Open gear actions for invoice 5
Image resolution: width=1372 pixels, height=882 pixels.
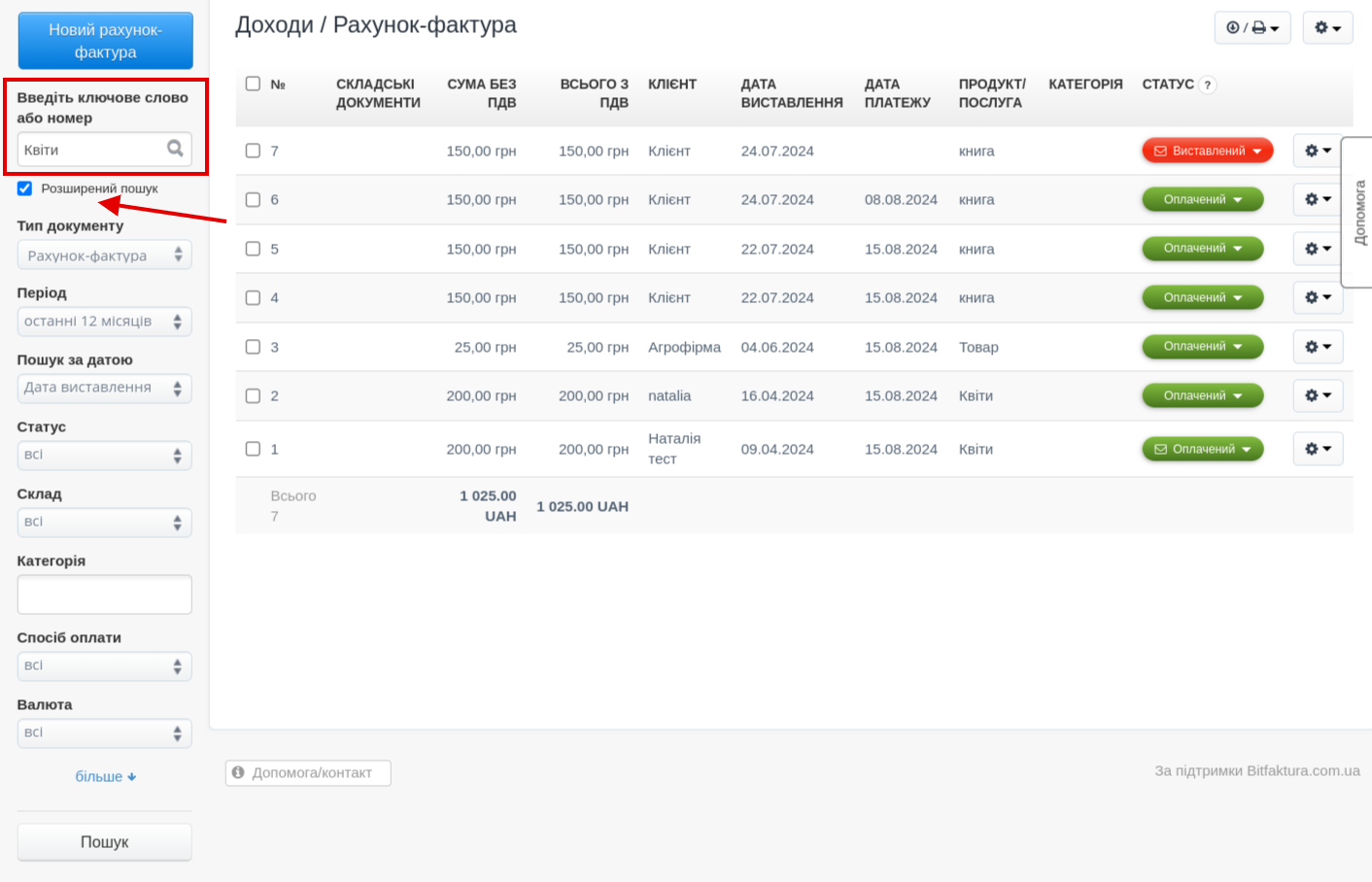point(1317,249)
